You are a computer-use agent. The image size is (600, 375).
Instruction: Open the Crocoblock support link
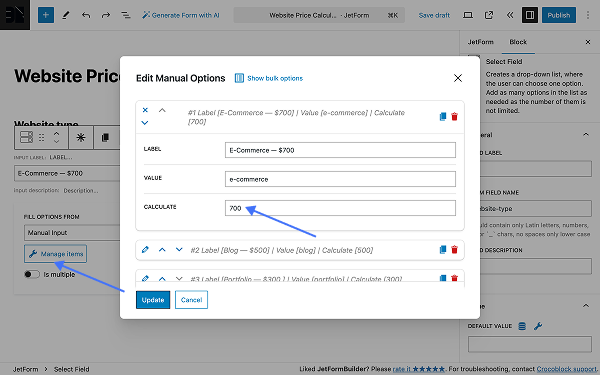click(x=566, y=369)
